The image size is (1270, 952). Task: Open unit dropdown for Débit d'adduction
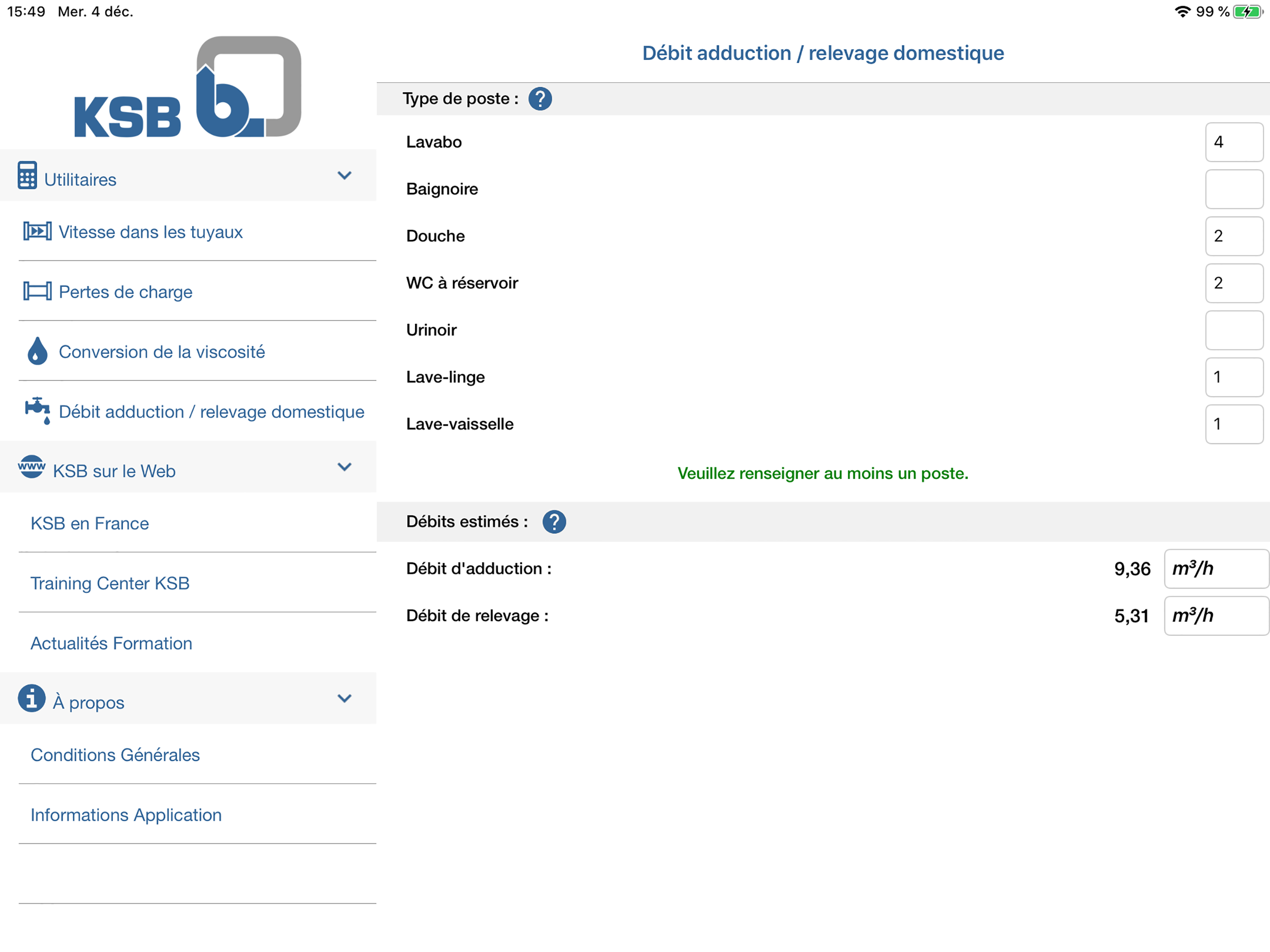point(1217,569)
